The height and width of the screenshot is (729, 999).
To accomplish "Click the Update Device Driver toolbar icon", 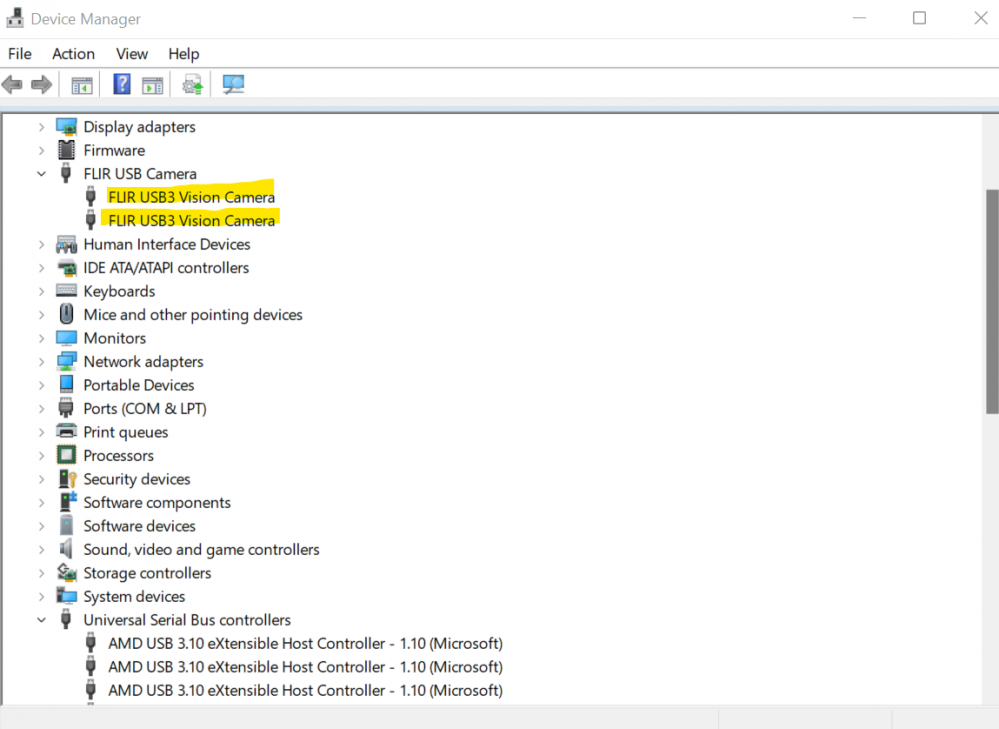I will pos(193,85).
